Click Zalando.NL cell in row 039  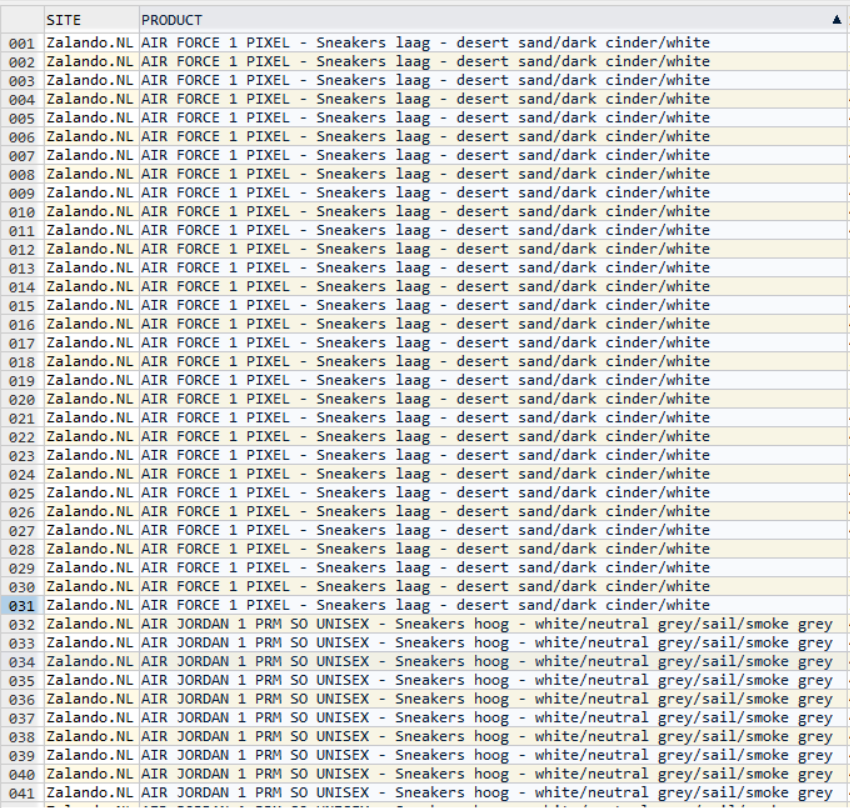pos(92,755)
